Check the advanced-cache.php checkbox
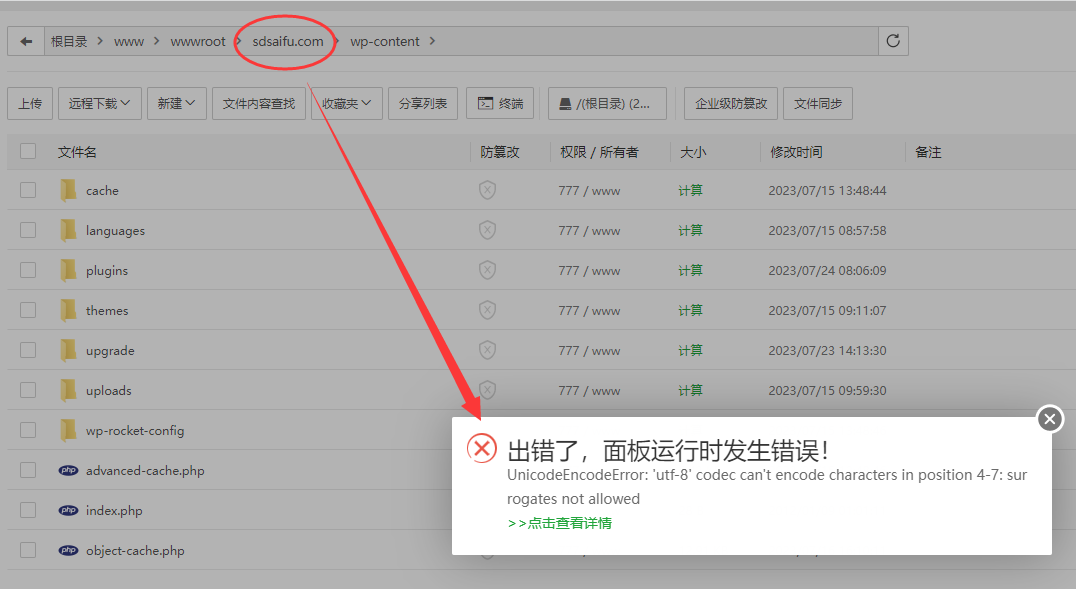This screenshot has width=1076, height=589. coord(28,470)
